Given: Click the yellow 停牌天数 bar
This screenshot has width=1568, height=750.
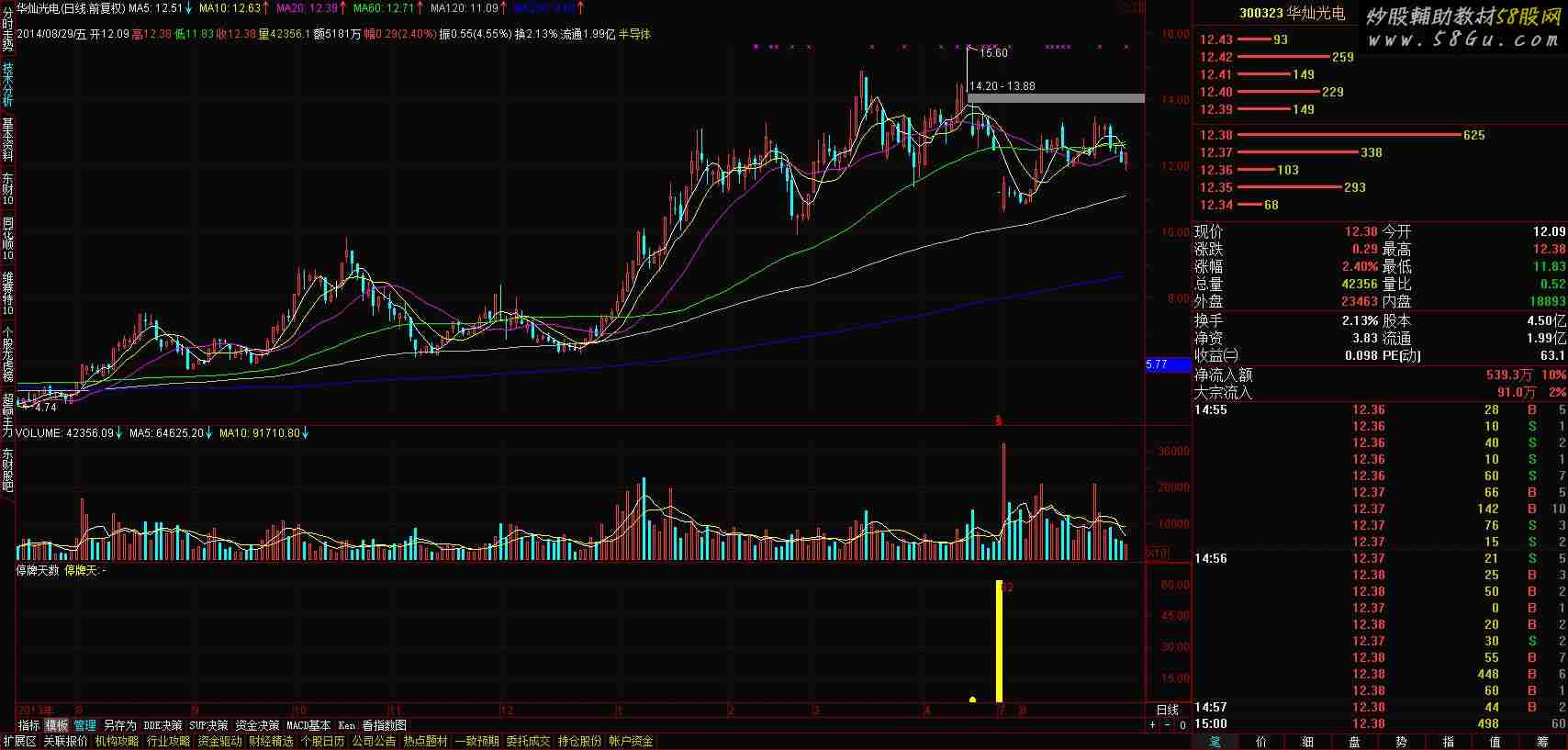Looking at the screenshot, I should (x=999, y=641).
